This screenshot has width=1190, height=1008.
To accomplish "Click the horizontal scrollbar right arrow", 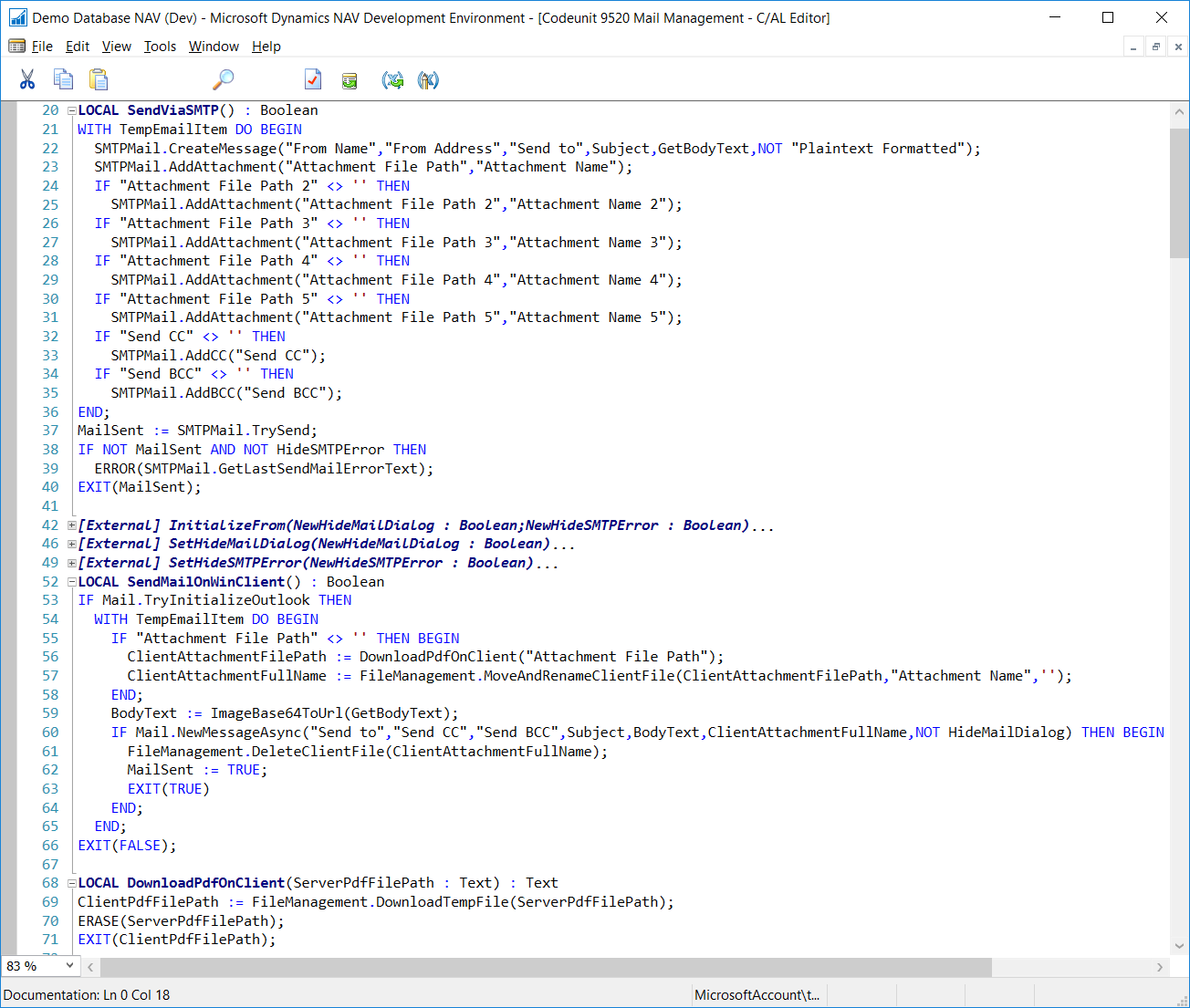I will 1160,967.
